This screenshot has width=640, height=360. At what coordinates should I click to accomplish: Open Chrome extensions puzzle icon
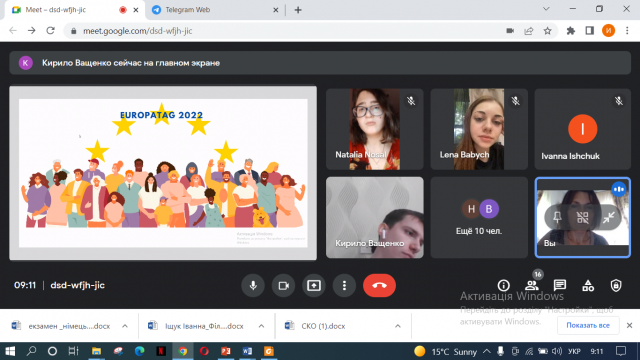[x=571, y=31]
